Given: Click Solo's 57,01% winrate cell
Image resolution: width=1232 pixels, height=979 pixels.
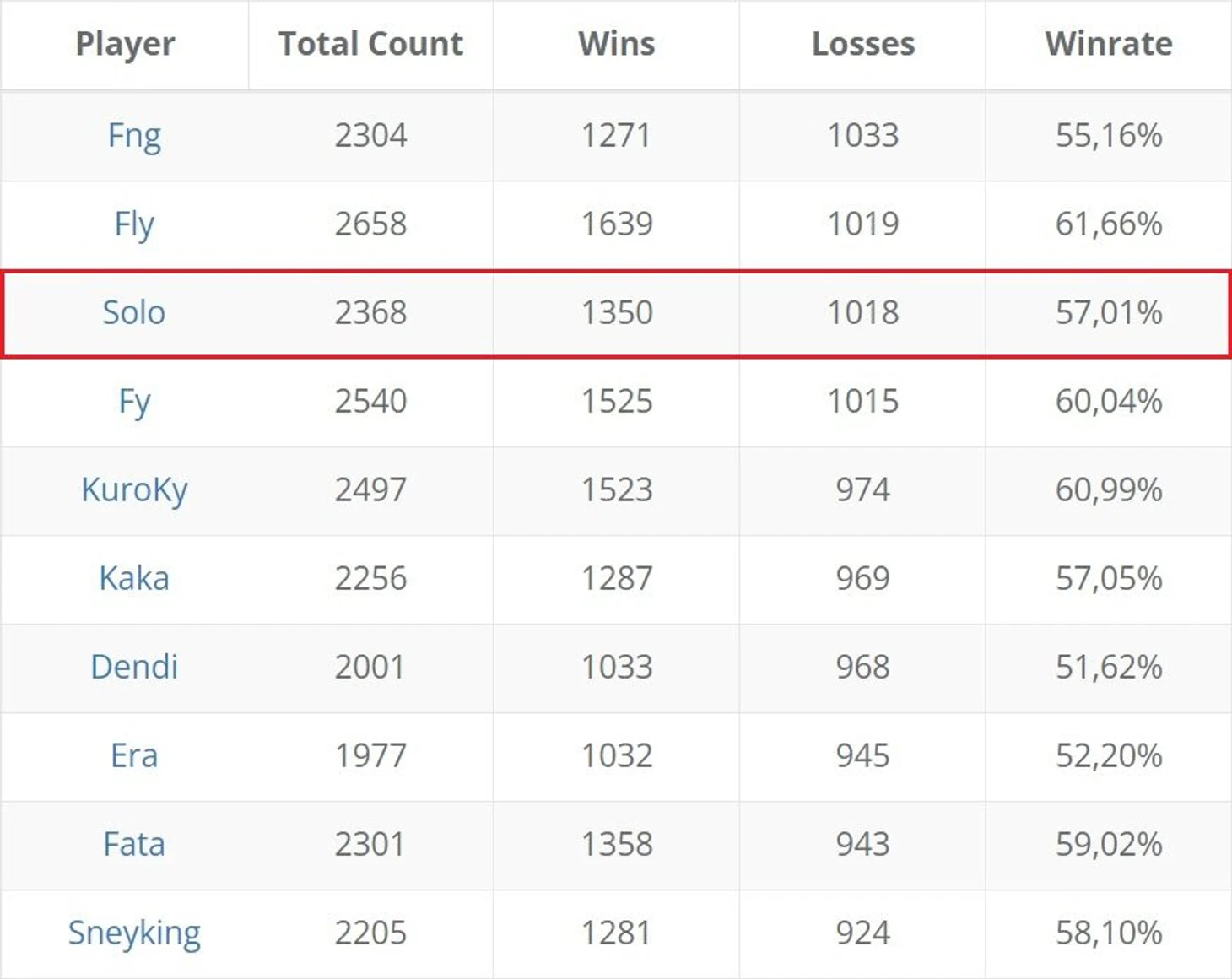Looking at the screenshot, I should [1108, 313].
